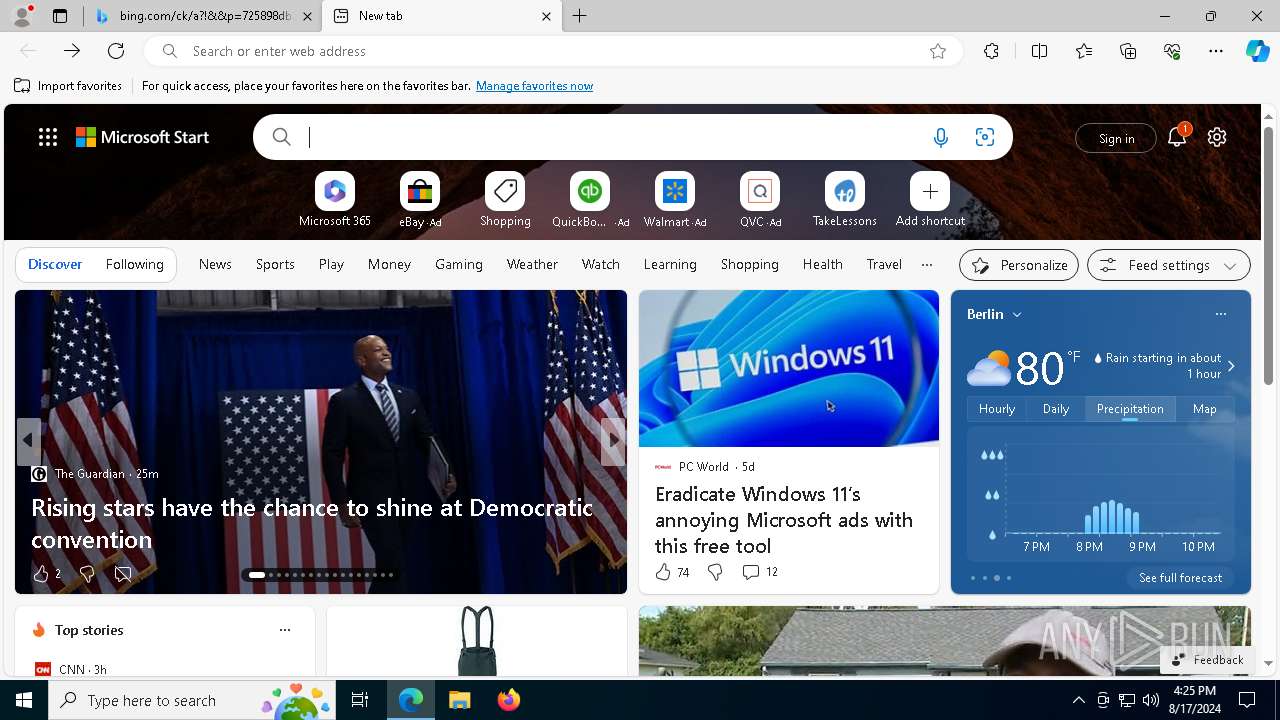Image resolution: width=1280 pixels, height=720 pixels.
Task: Click the Sign in button
Action: coord(1116,139)
